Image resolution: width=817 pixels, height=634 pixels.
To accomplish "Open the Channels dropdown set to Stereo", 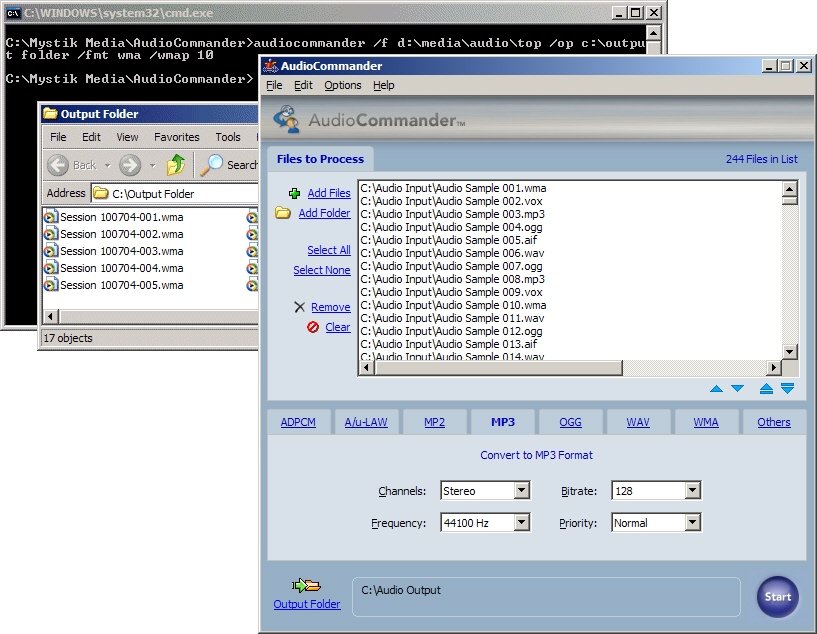I will (521, 491).
